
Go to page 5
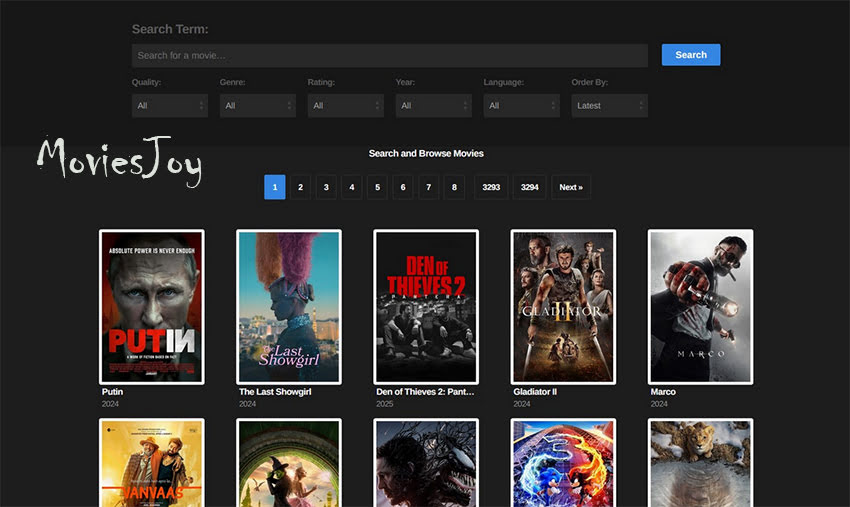click(x=377, y=187)
